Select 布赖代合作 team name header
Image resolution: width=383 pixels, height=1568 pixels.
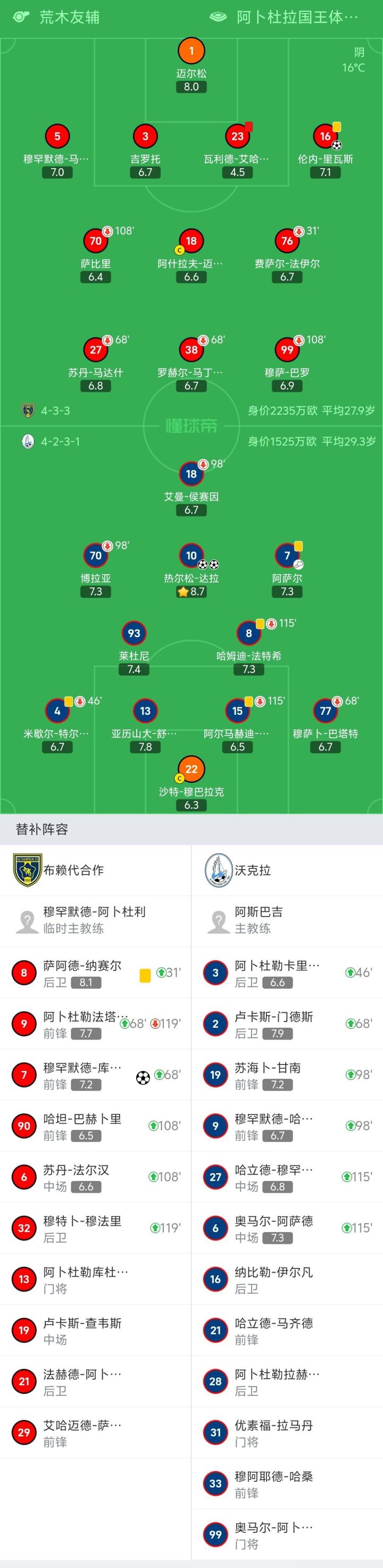click(x=73, y=870)
